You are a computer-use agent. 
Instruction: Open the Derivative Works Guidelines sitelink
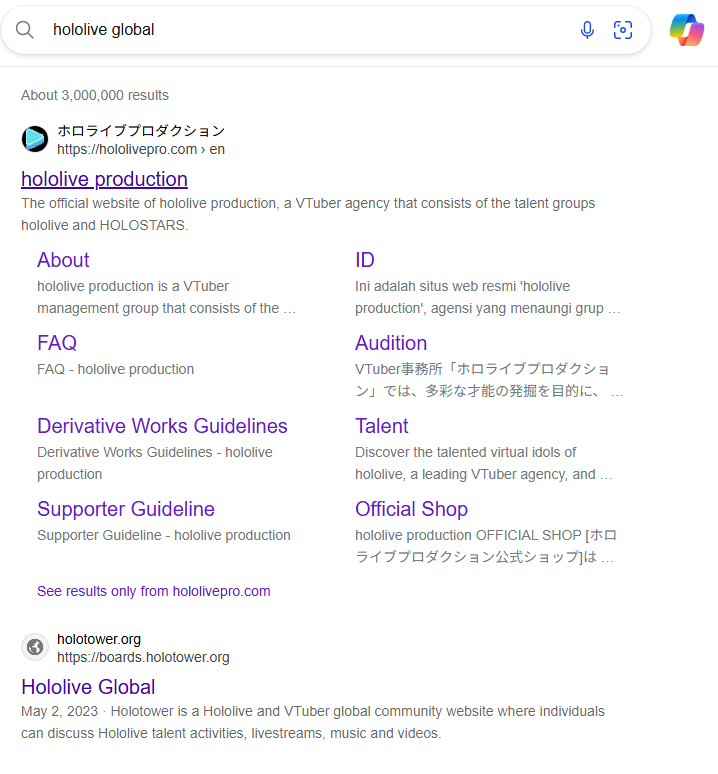[x=162, y=426]
